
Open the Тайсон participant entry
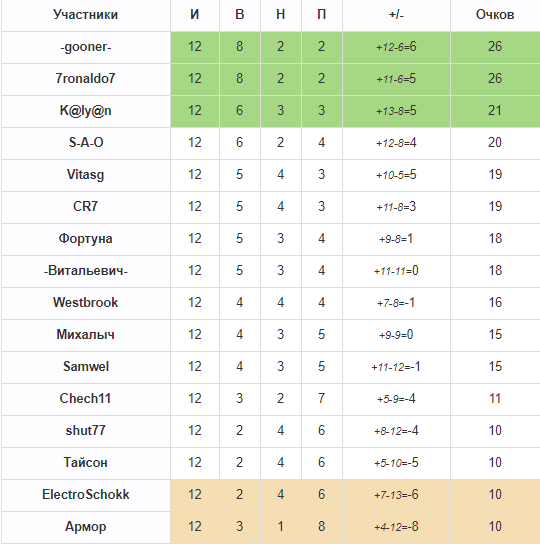(x=86, y=463)
